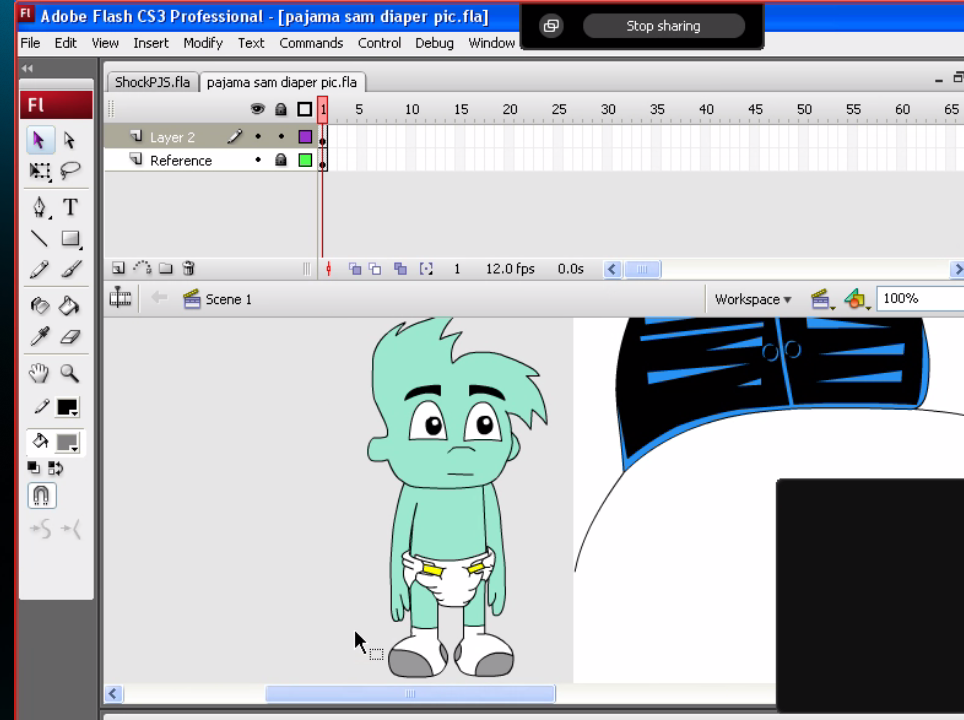
Task: Click the Center Frame button
Action: point(328,269)
